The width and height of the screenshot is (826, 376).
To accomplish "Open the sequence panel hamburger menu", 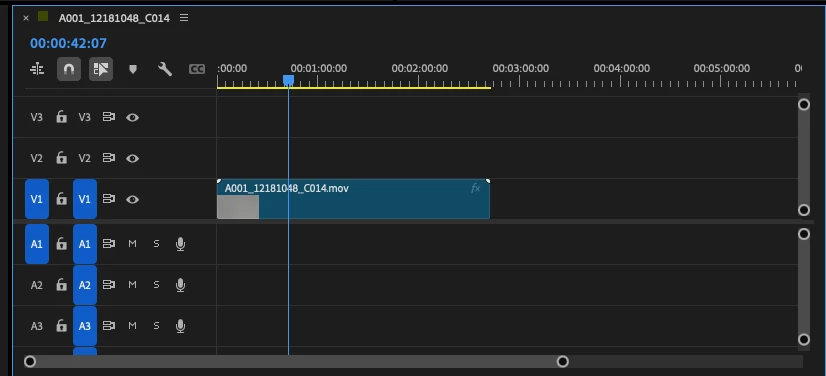I will tap(184, 18).
